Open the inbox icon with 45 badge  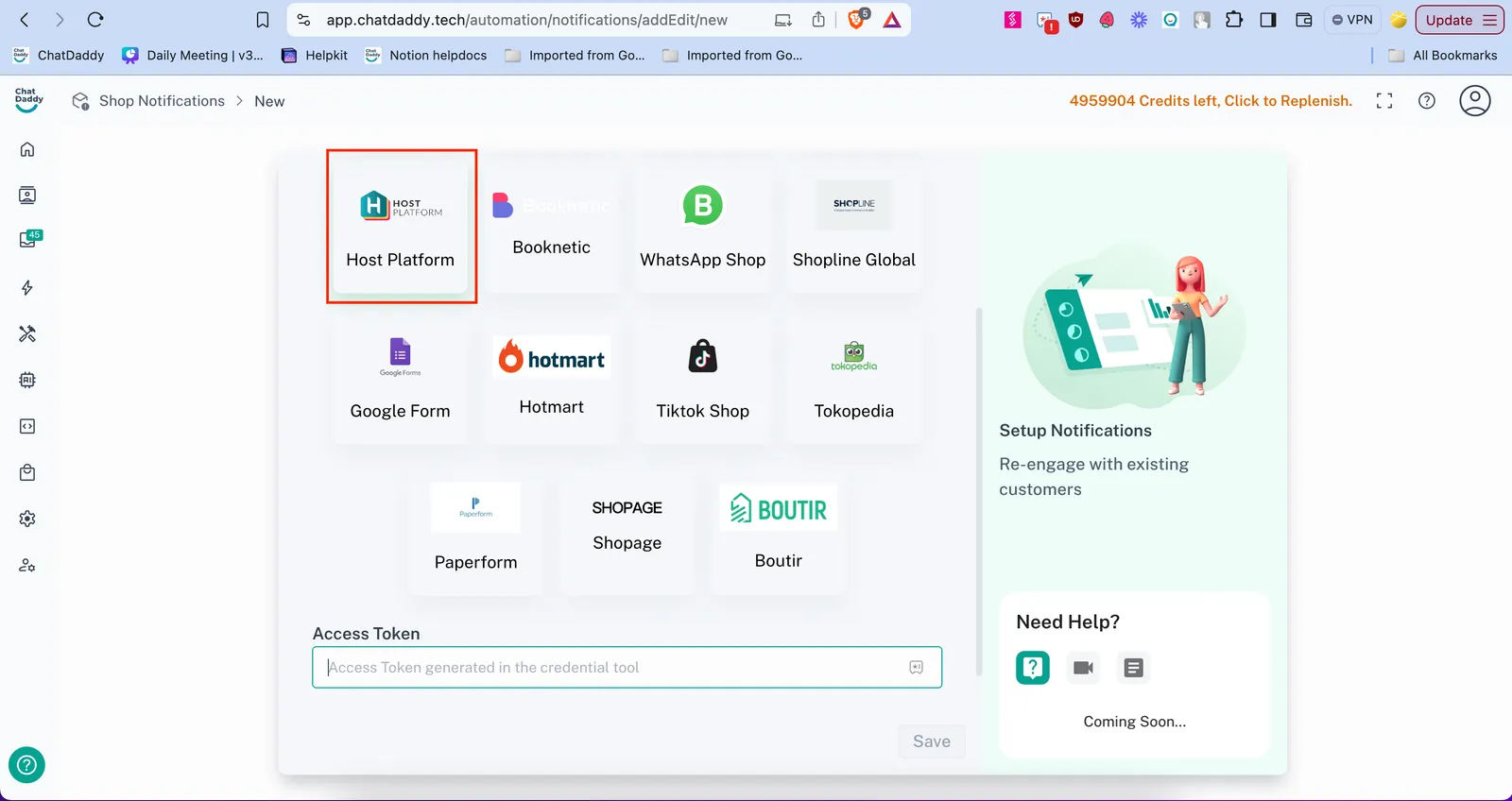click(28, 240)
